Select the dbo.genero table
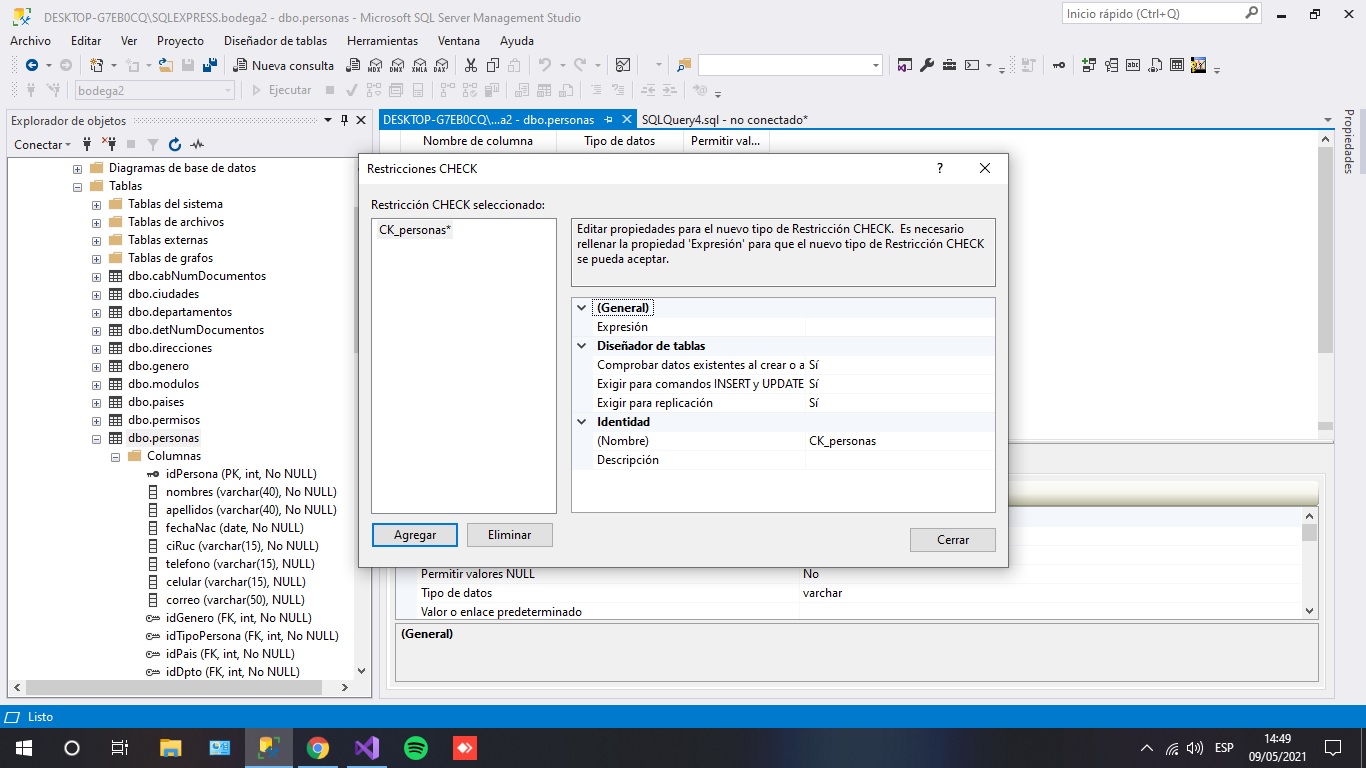Image resolution: width=1366 pixels, height=768 pixels. point(158,366)
